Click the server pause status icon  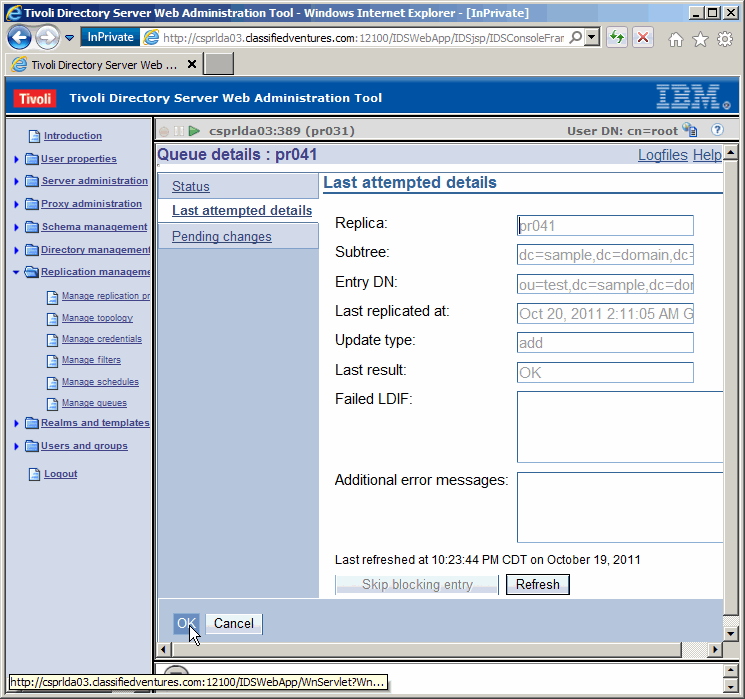[x=179, y=131]
